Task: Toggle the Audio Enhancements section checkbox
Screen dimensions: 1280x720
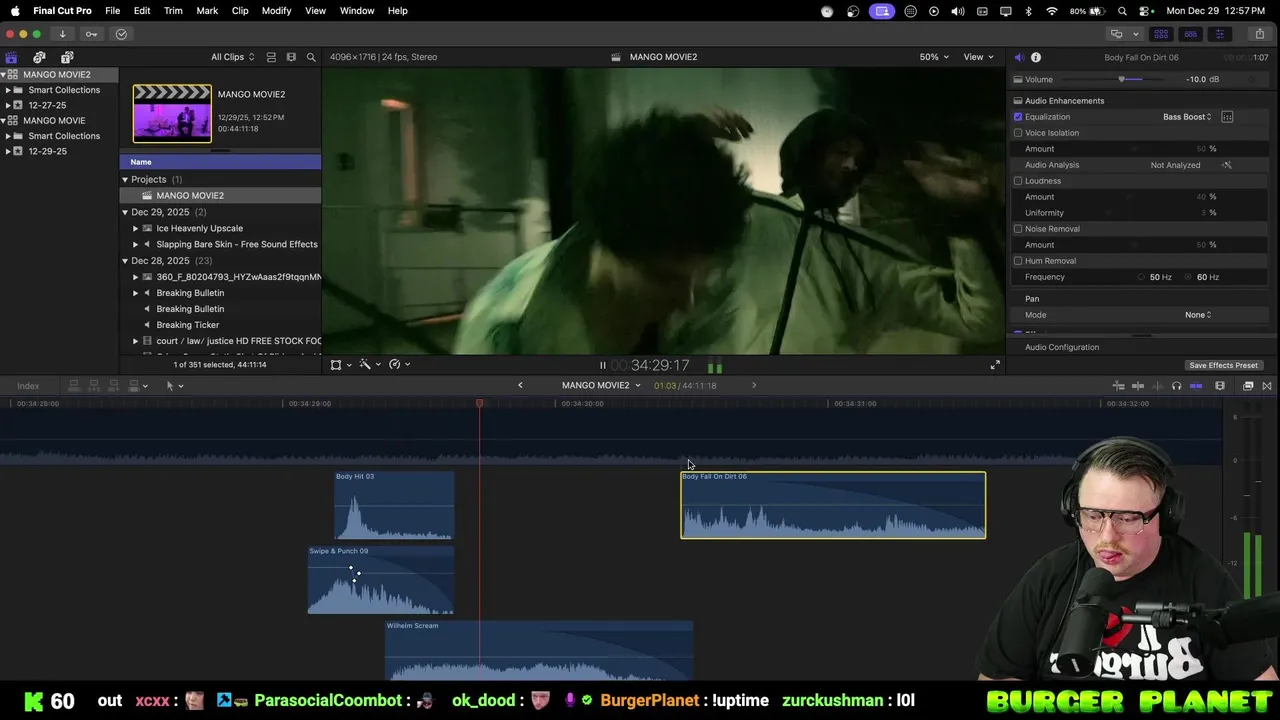Action: click(x=1018, y=101)
